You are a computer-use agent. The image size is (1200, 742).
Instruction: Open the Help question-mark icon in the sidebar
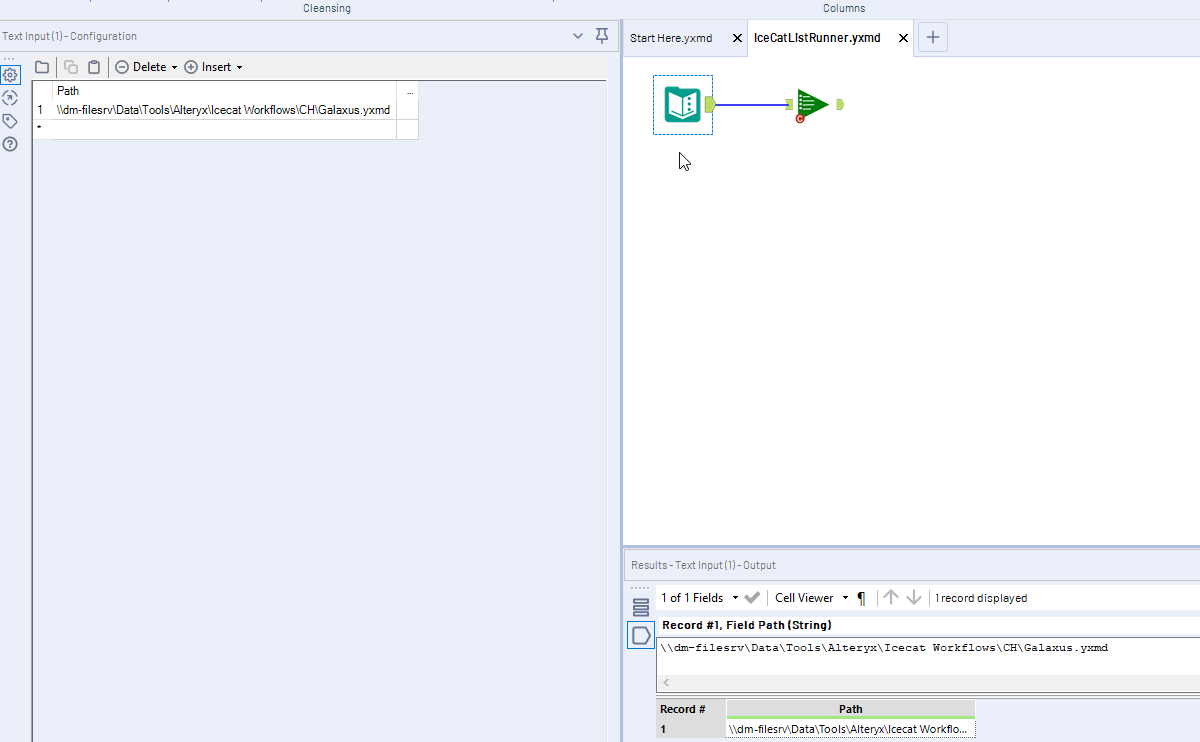click(x=10, y=144)
